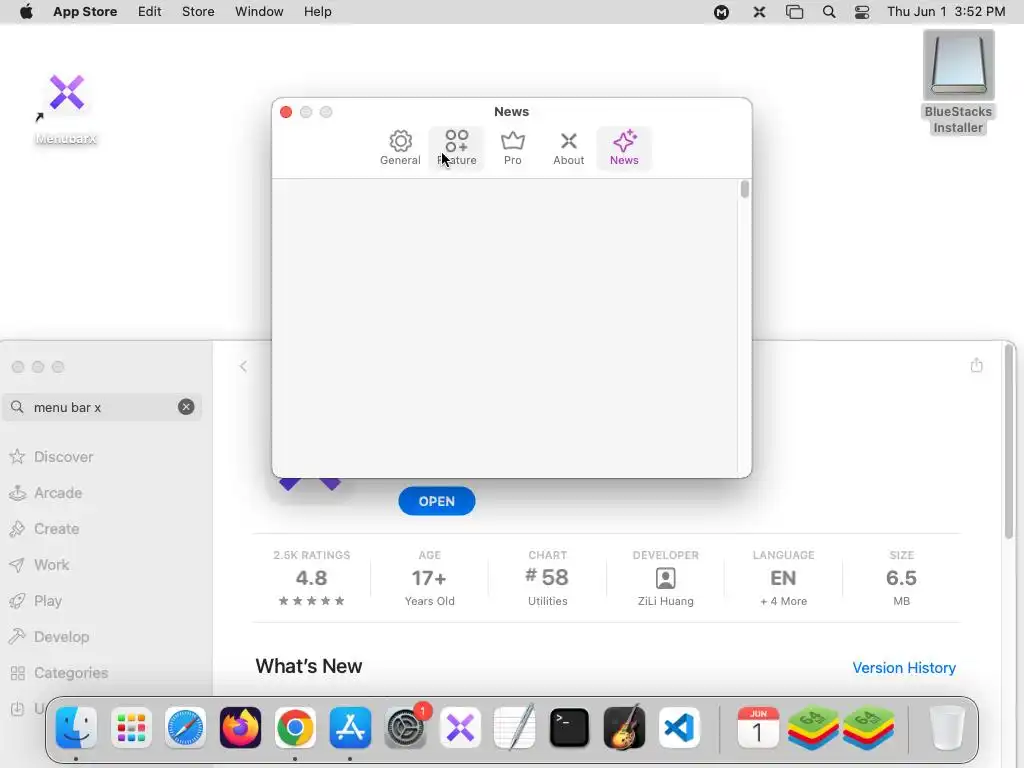Switch to the Feature tab
This screenshot has width=1024, height=768.
point(456,148)
